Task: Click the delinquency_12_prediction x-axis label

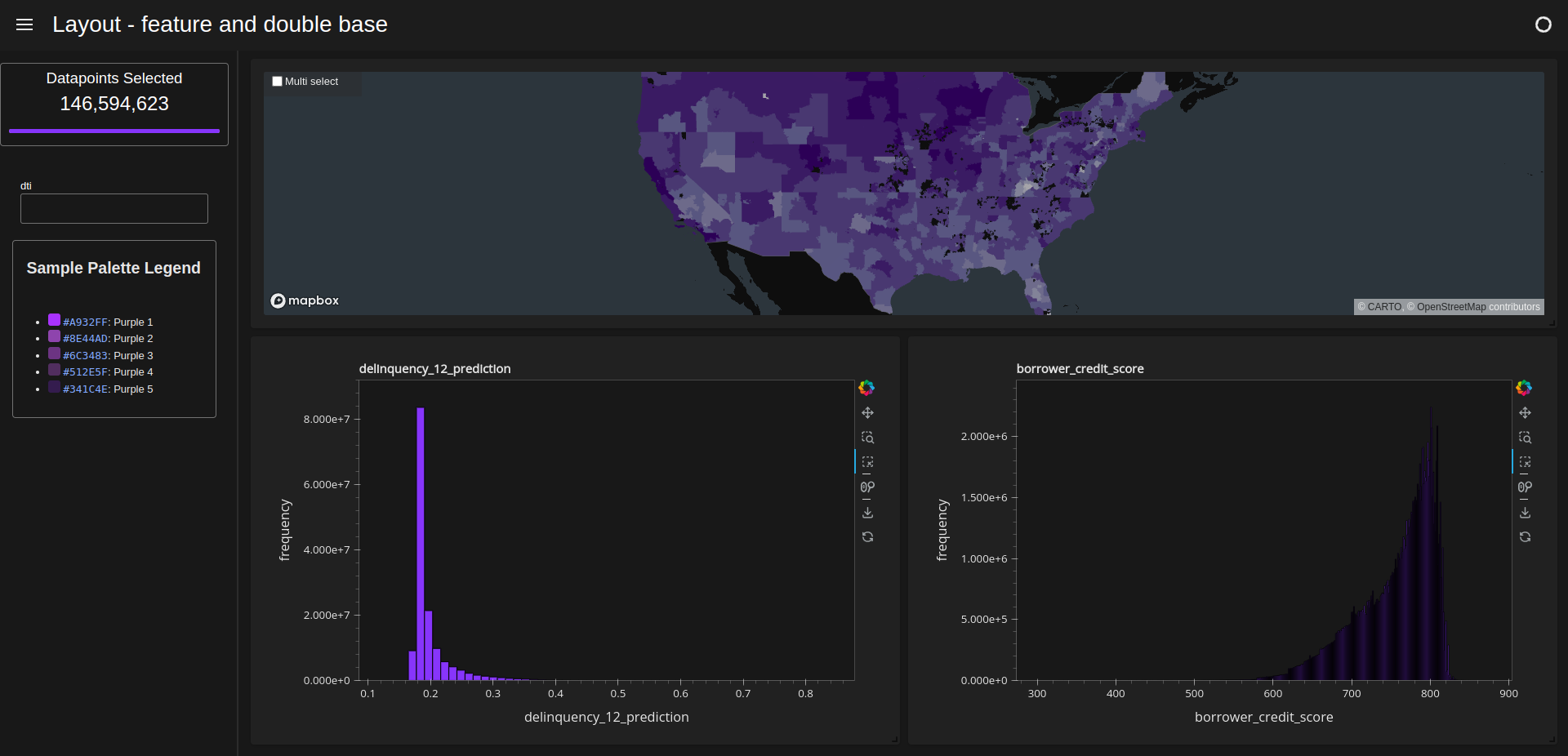Action: 607,718
